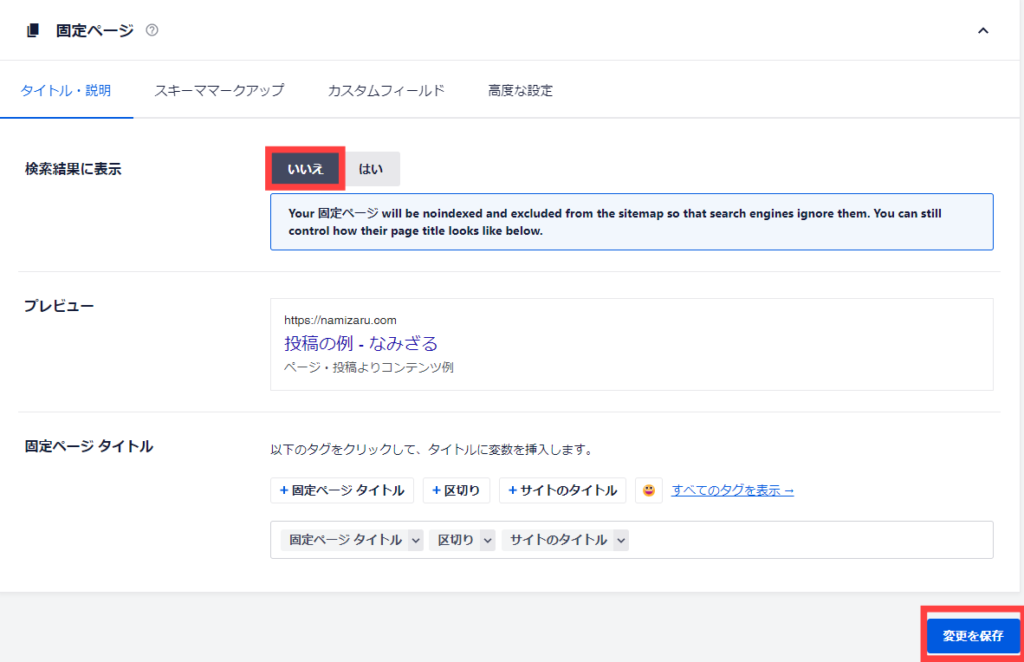Open the スキーママークアップ tab
Screen dimensions: 1024x662
(x=219, y=91)
